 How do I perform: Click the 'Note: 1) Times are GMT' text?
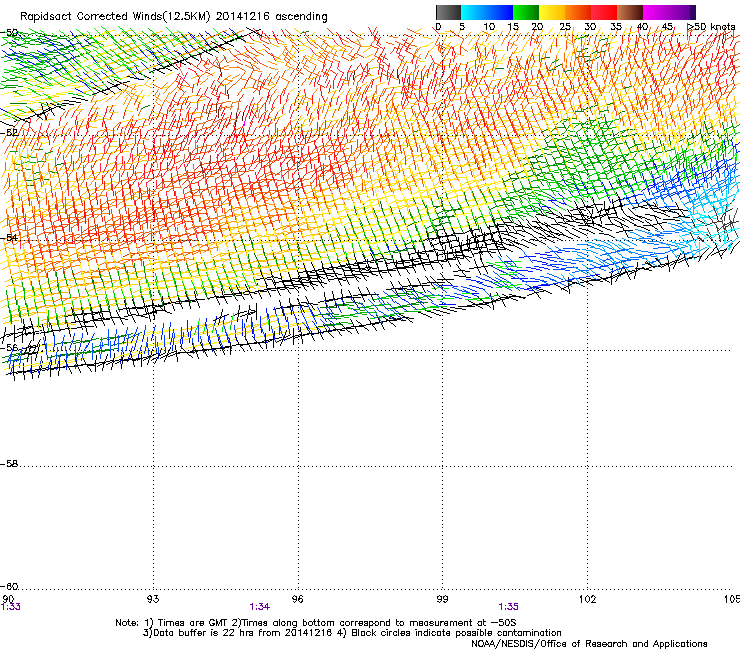pyautogui.click(x=172, y=623)
